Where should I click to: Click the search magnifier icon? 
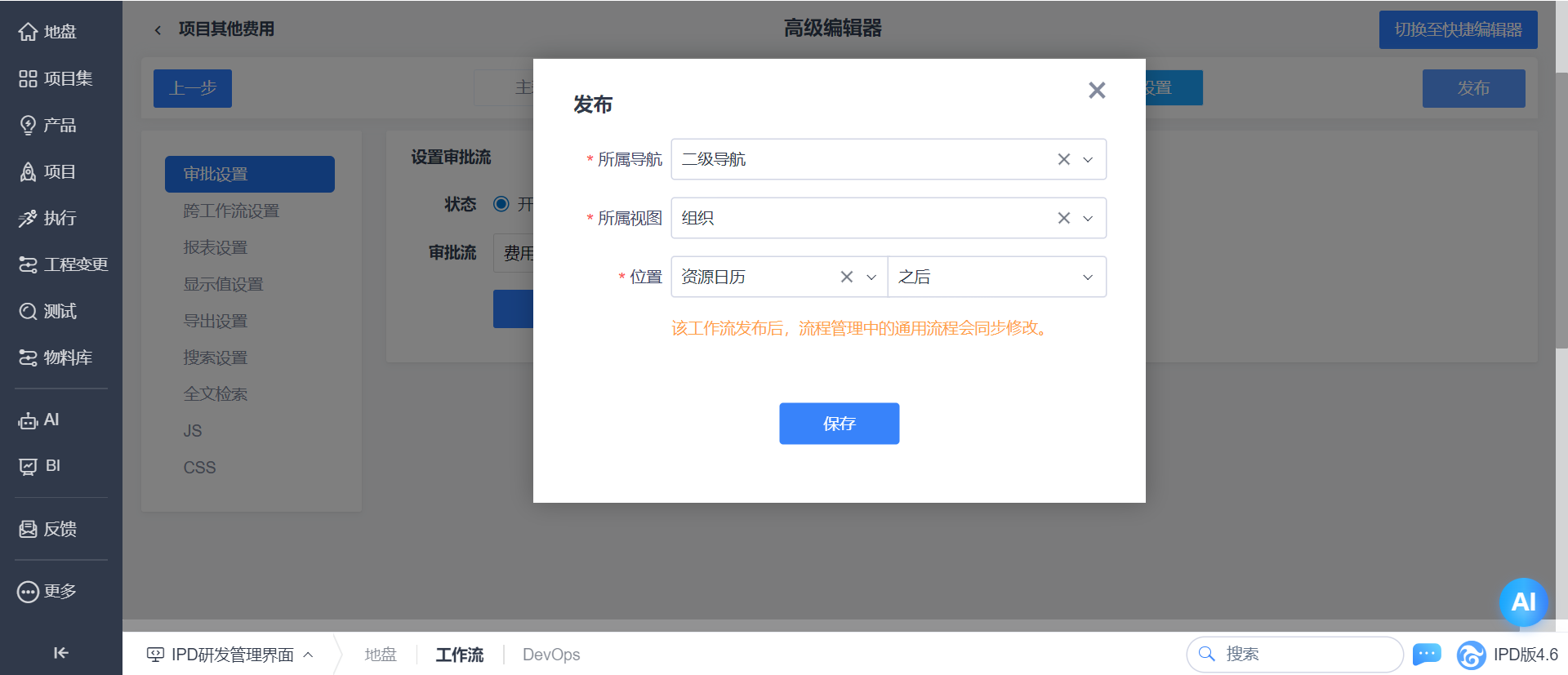point(1206,654)
